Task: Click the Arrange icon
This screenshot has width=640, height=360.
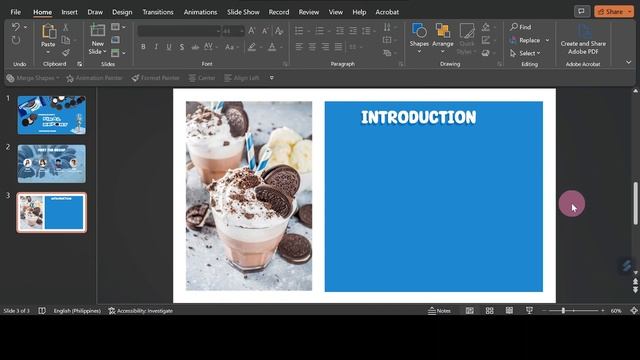Action: [x=443, y=31]
